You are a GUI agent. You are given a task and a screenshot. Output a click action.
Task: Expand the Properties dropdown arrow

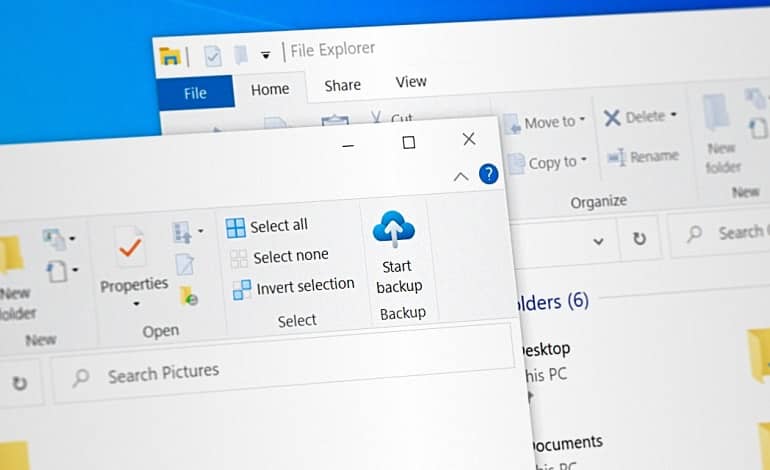(136, 304)
